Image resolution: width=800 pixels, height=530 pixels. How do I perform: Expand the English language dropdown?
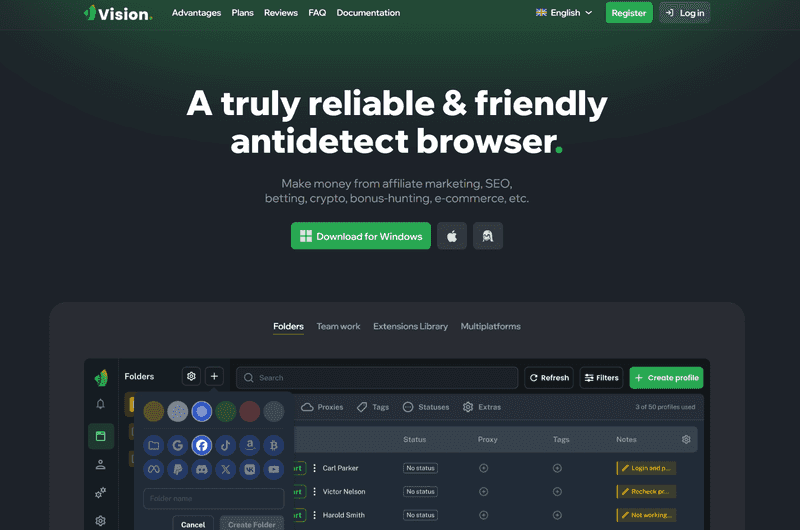point(564,13)
